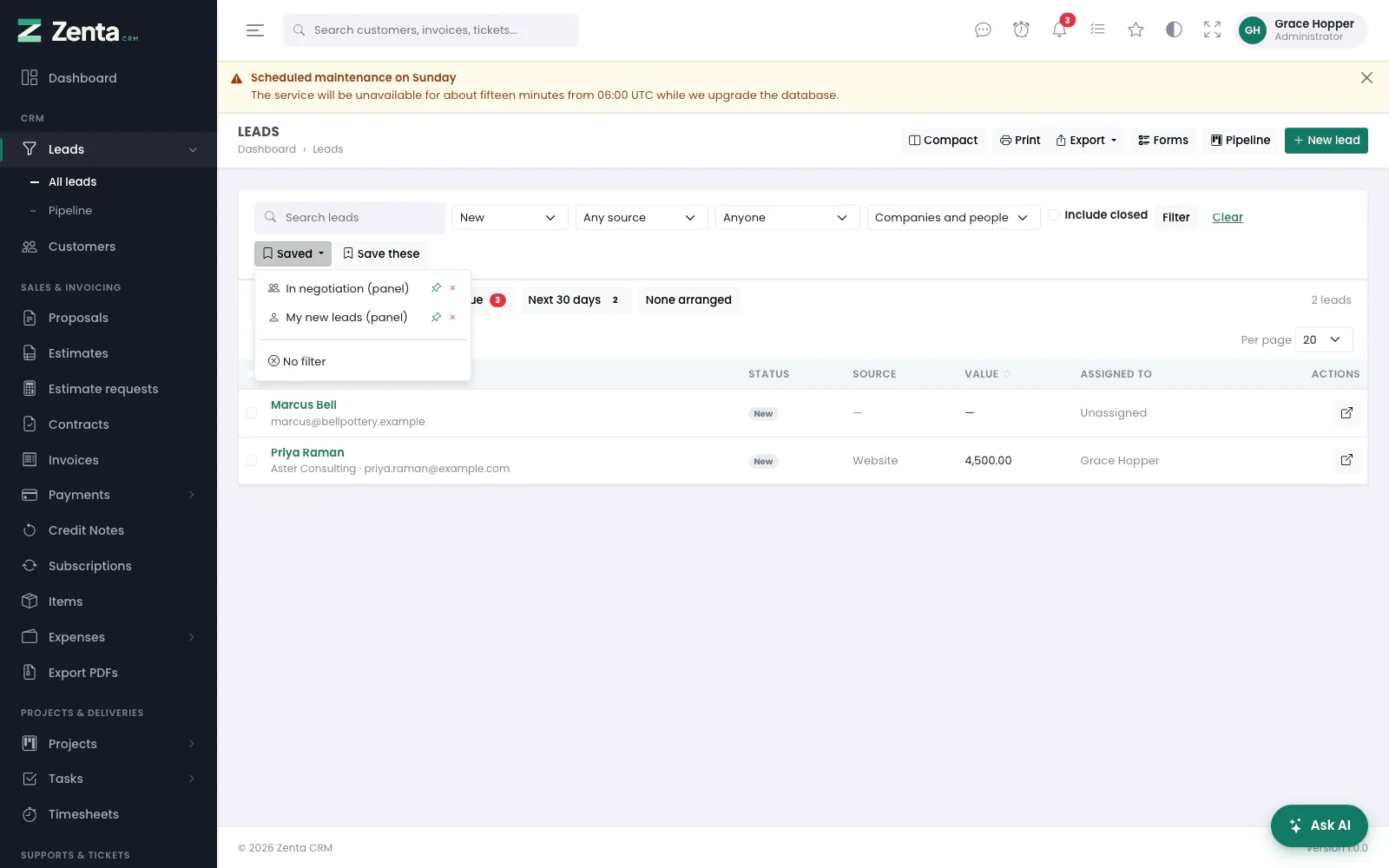Choose In negotiation (panel) saved filter
1389x868 pixels.
[347, 288]
